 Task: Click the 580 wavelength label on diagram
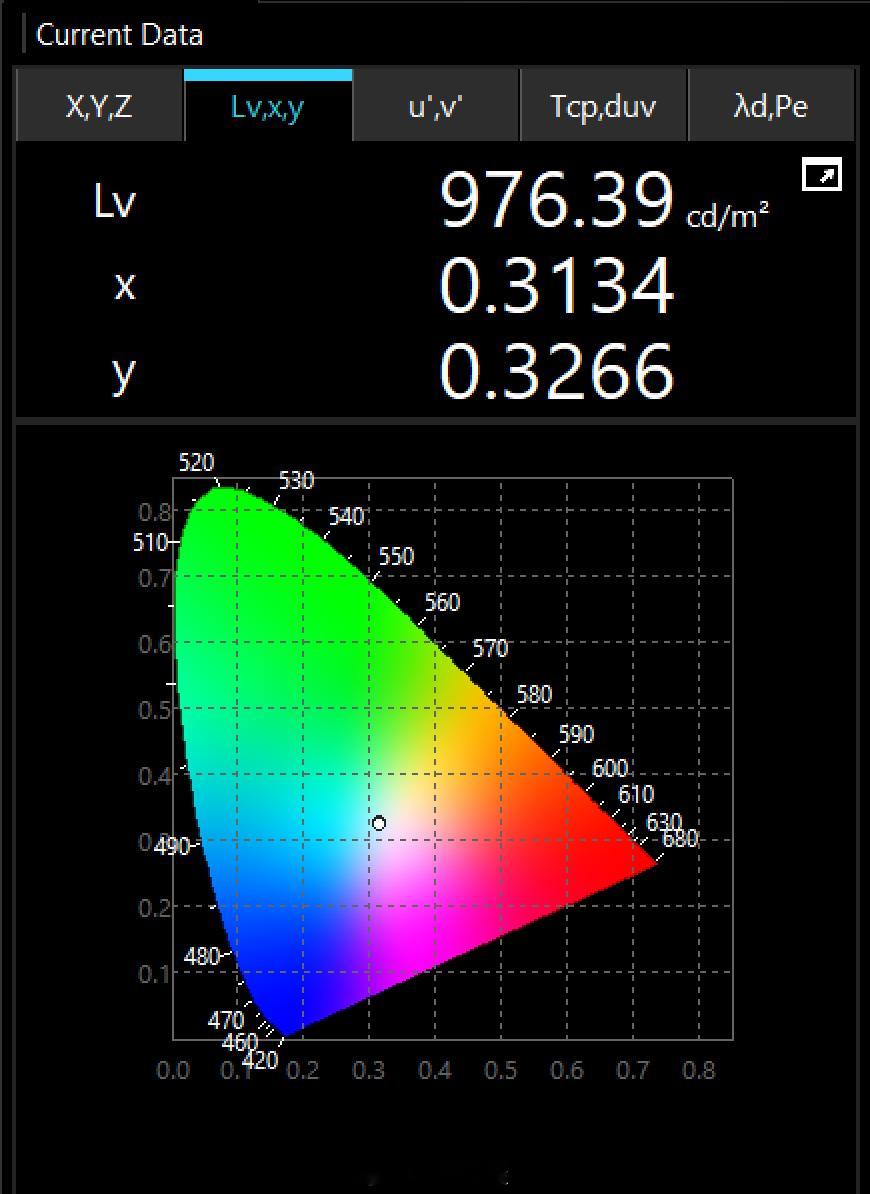tap(534, 694)
